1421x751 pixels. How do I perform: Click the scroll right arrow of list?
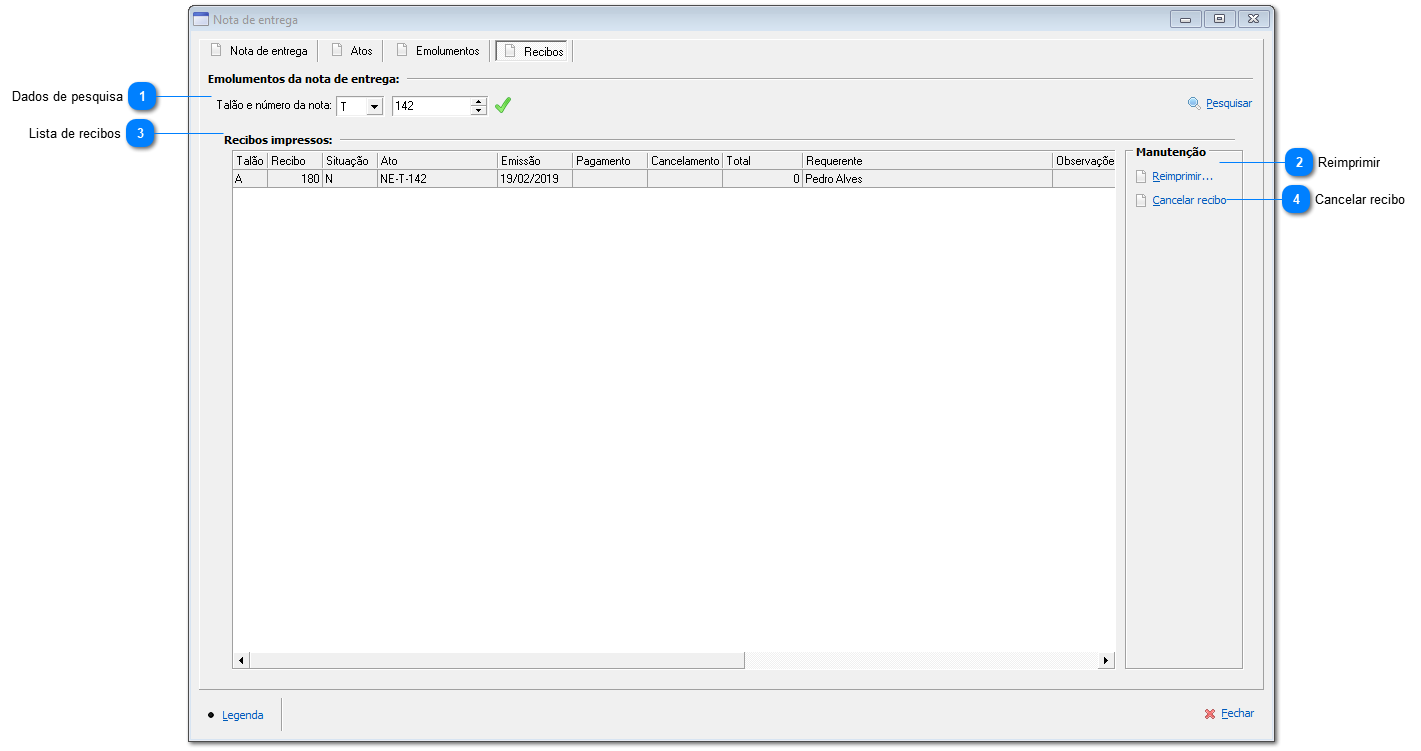(x=1106, y=660)
